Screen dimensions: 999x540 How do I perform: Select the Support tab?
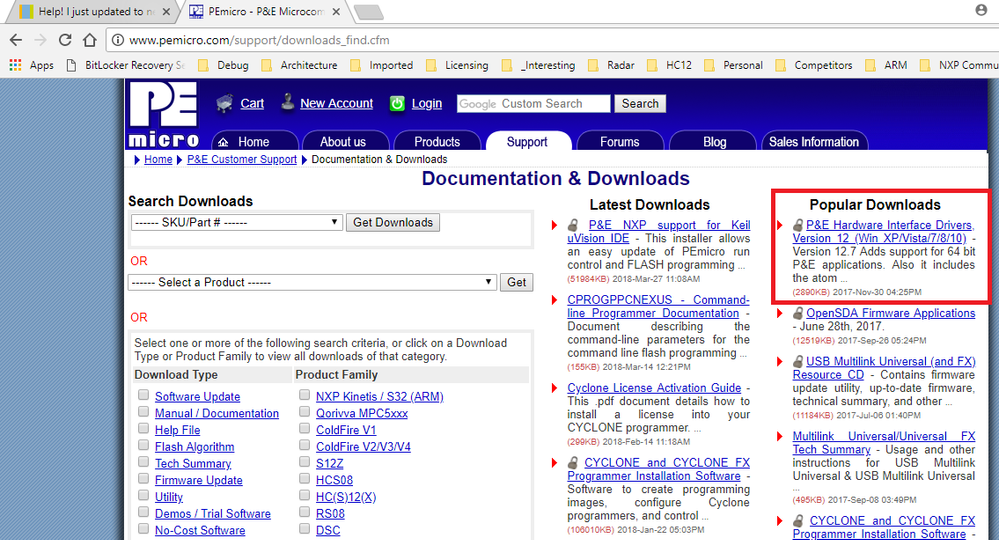coord(528,141)
